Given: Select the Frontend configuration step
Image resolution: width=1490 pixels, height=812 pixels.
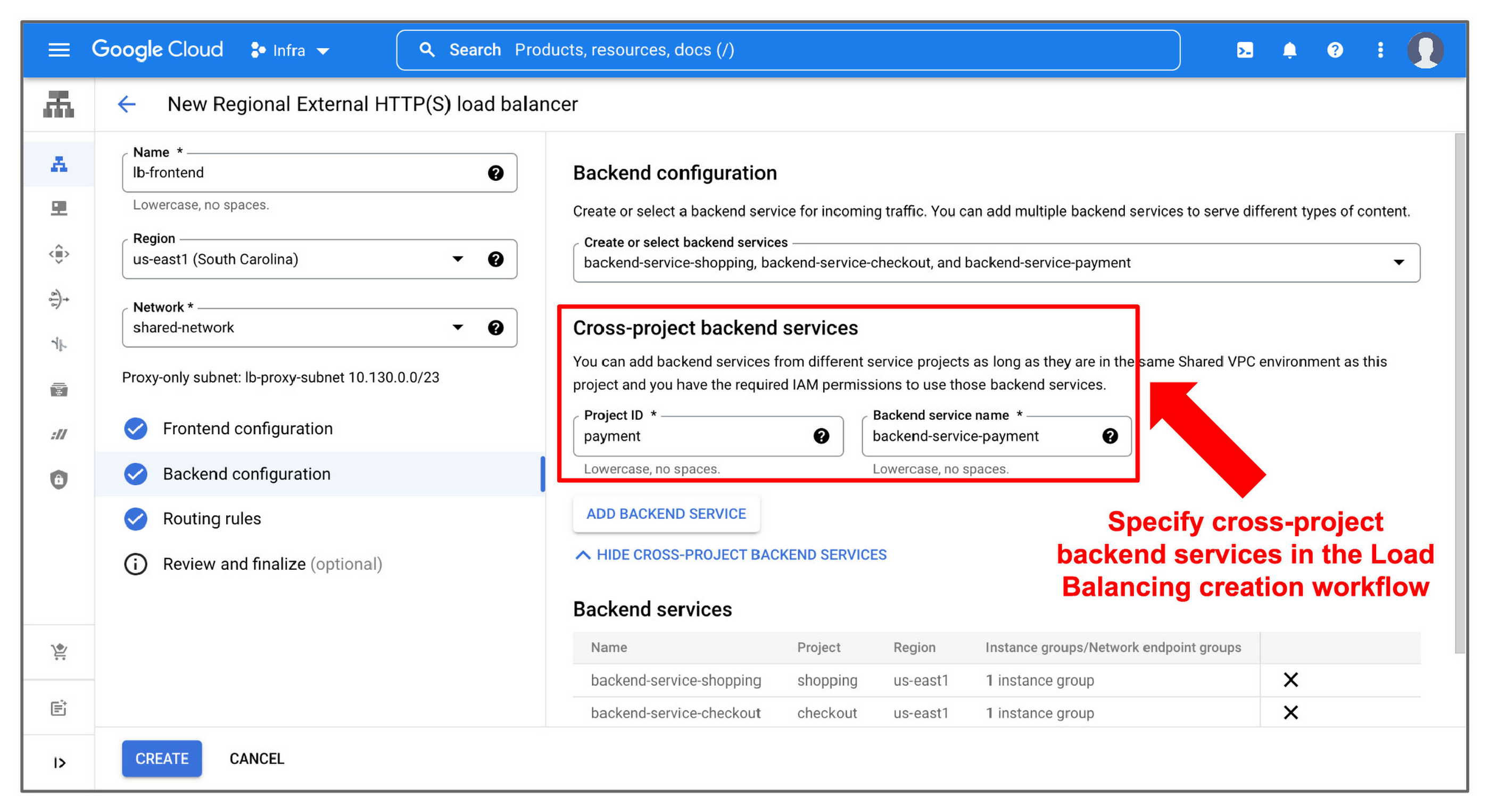Looking at the screenshot, I should 247,428.
